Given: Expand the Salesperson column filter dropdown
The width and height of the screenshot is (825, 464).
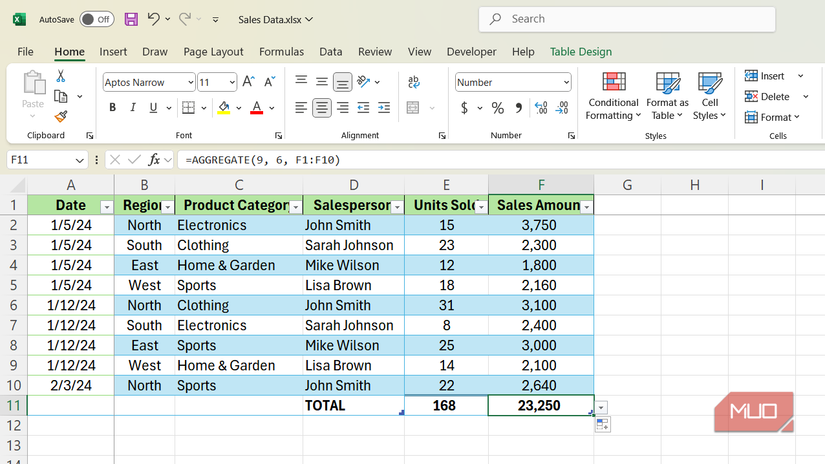Looking at the screenshot, I should click(395, 206).
